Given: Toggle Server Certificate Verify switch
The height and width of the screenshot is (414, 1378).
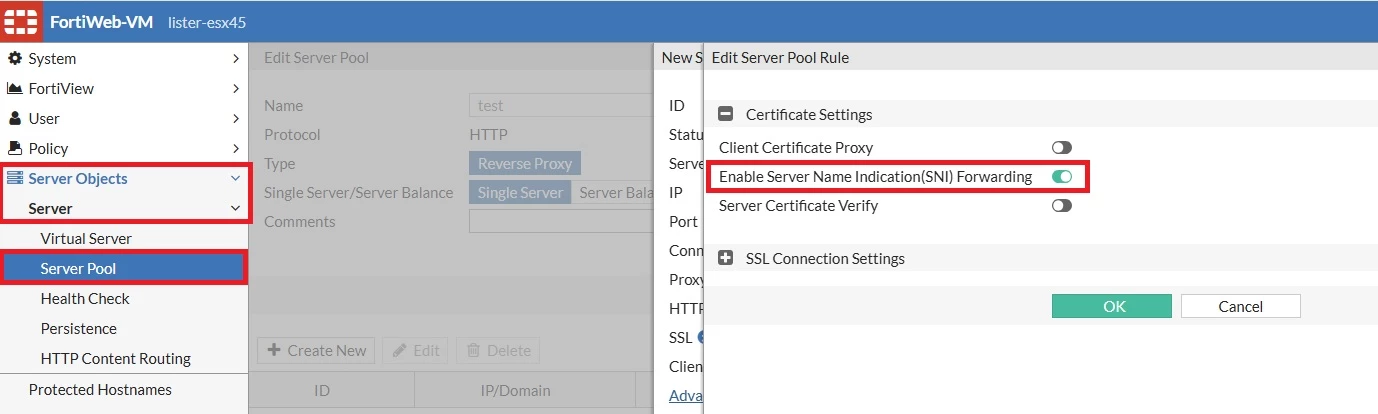Looking at the screenshot, I should [x=1062, y=205].
